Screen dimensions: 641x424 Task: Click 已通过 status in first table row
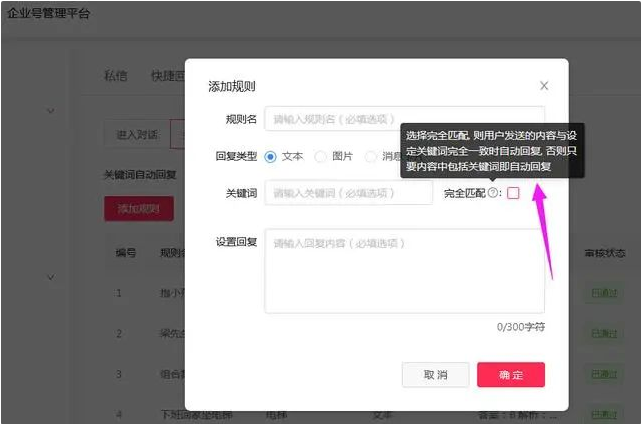[x=604, y=293]
